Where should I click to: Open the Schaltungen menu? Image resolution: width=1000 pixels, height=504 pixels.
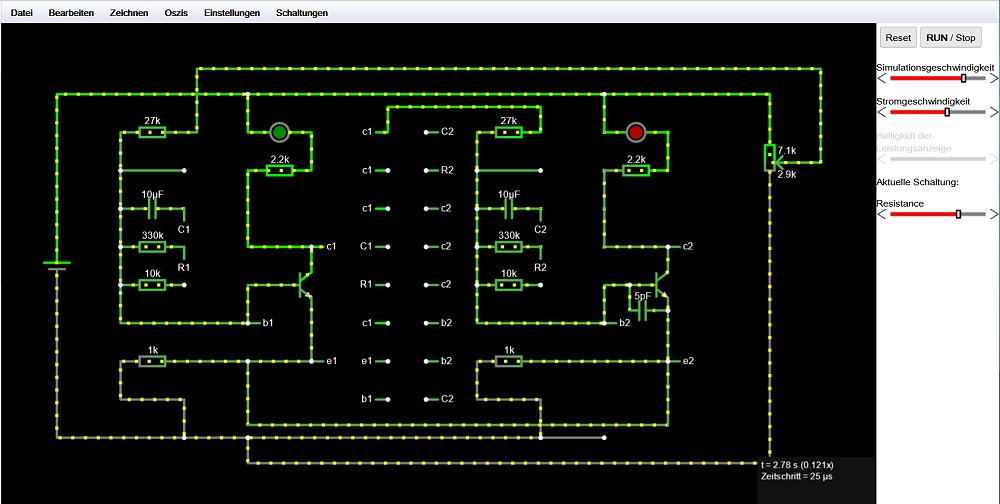[301, 13]
